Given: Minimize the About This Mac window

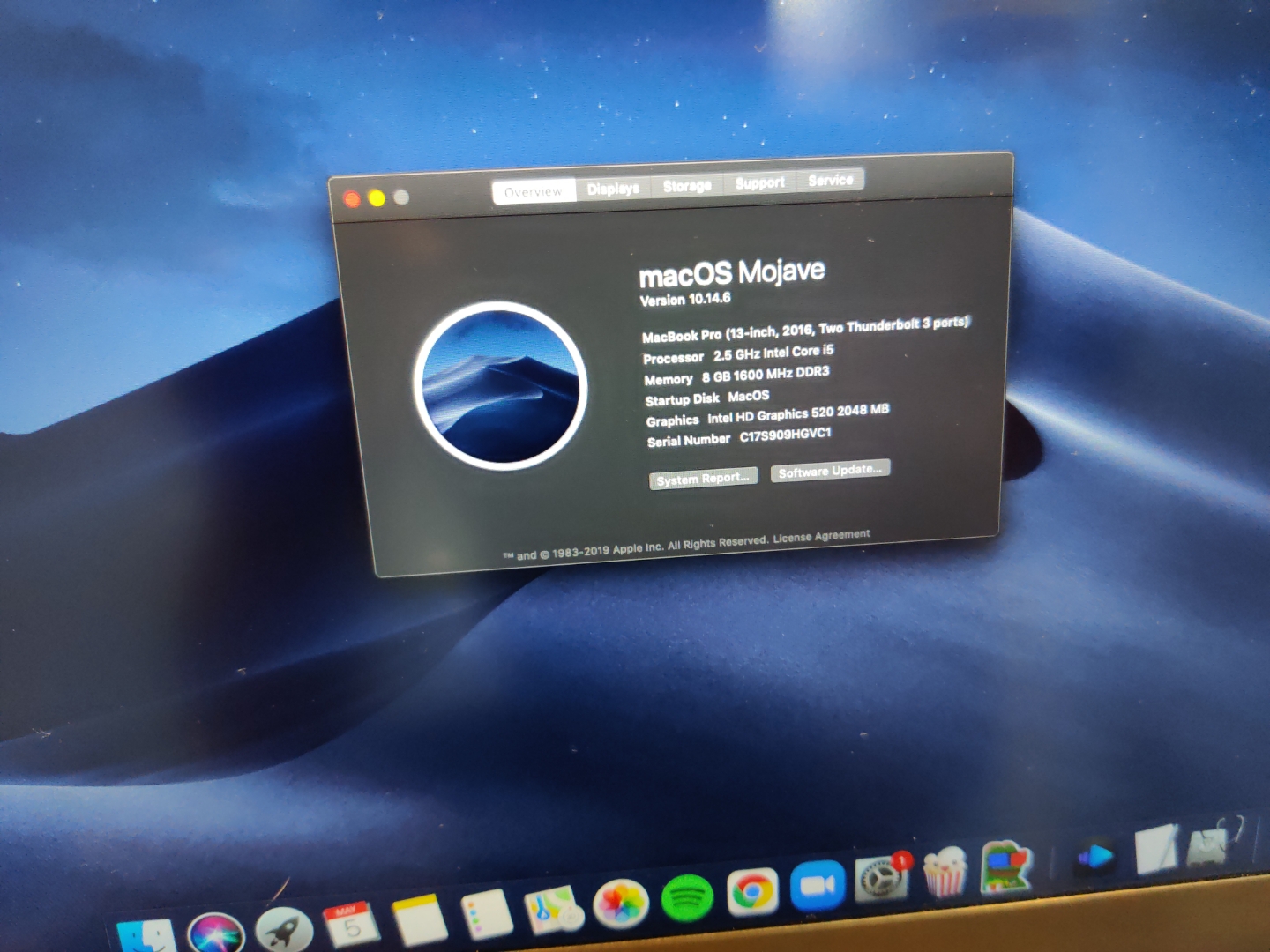Looking at the screenshot, I should pos(377,198).
